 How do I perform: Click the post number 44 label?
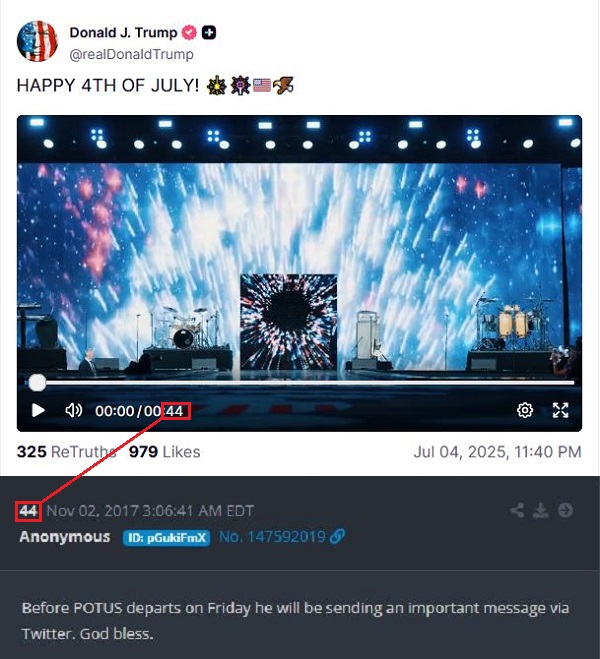28,511
